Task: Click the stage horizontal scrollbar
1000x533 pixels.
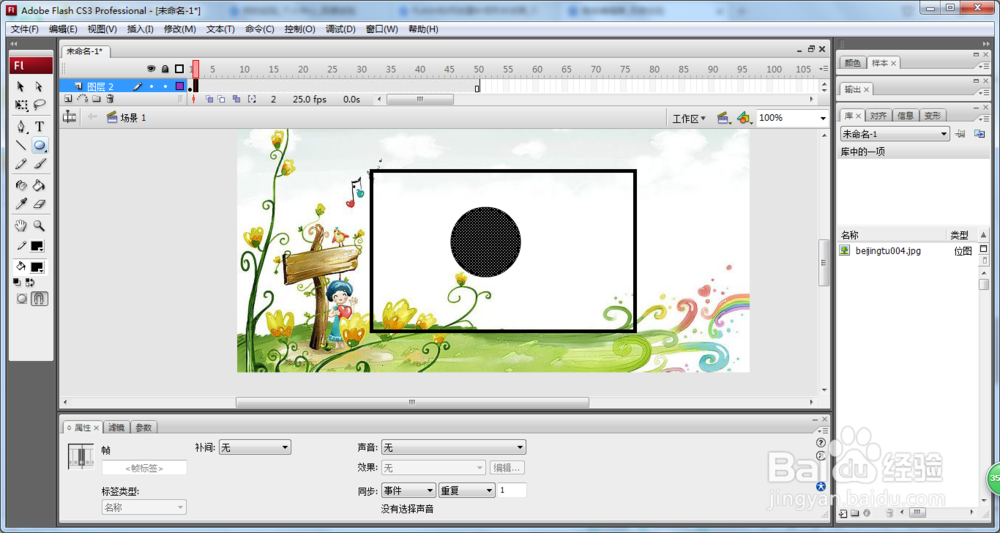Action: 412,402
